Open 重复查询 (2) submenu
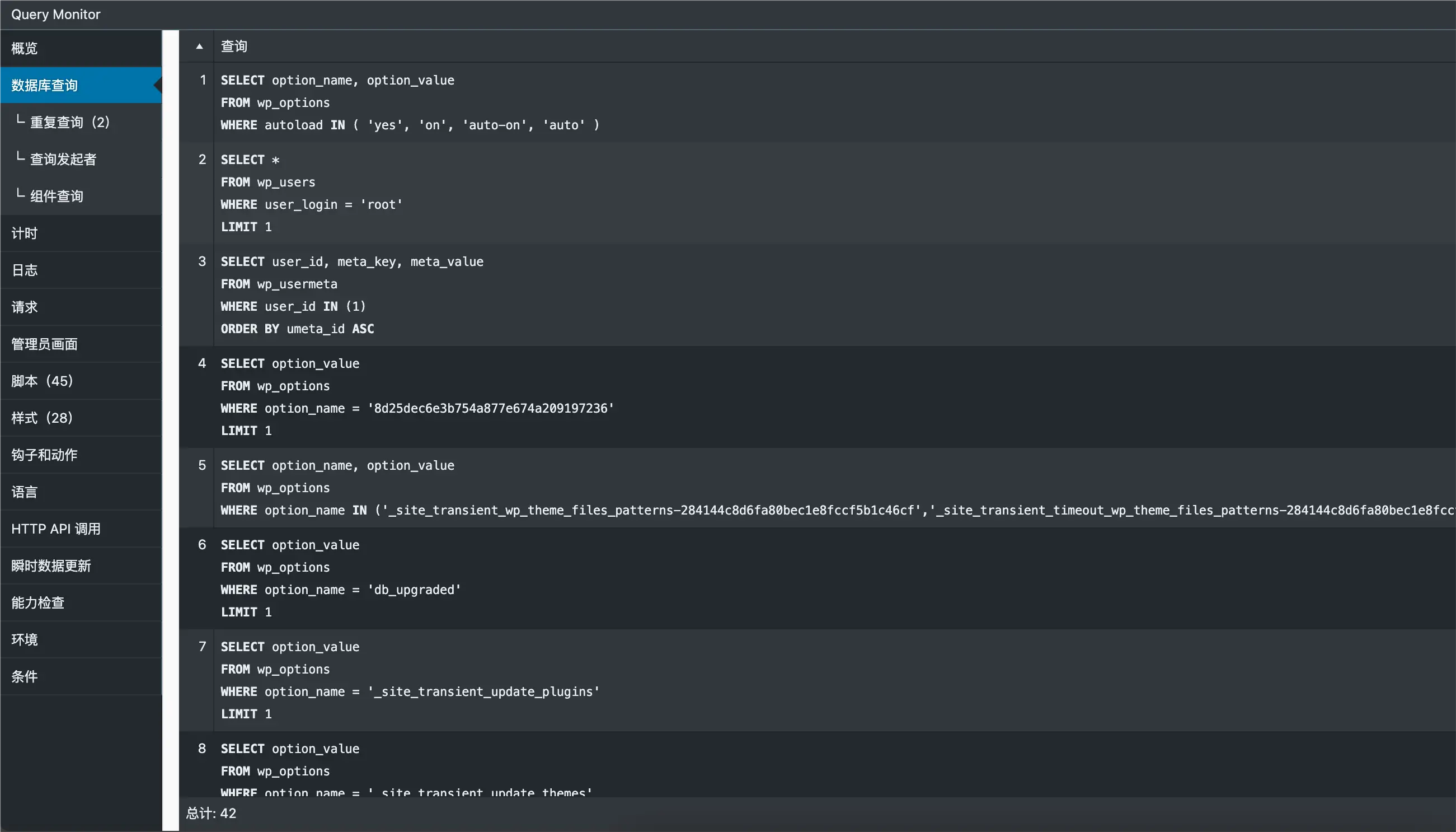The image size is (1456, 832). point(81,122)
